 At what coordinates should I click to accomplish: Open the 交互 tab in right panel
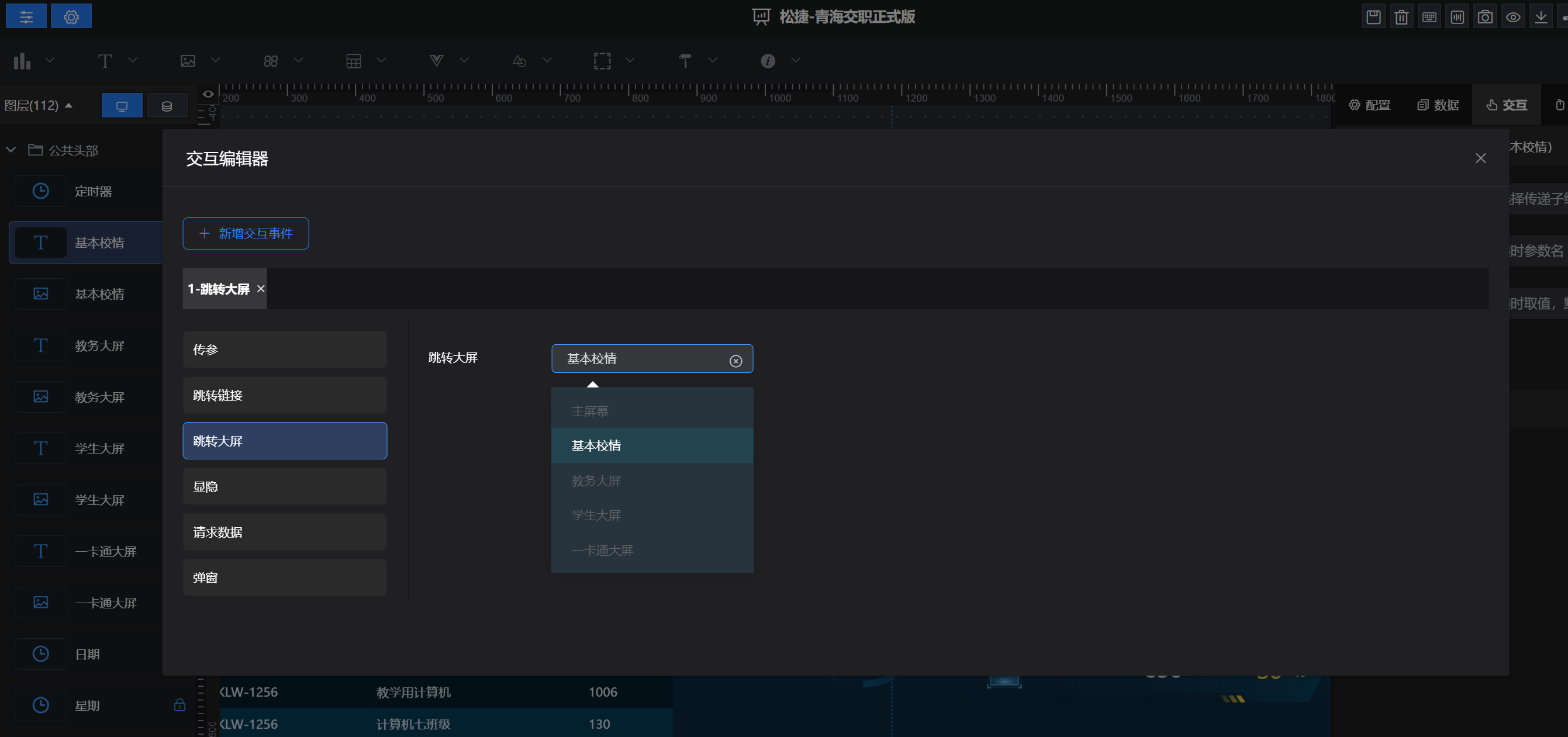click(1507, 105)
